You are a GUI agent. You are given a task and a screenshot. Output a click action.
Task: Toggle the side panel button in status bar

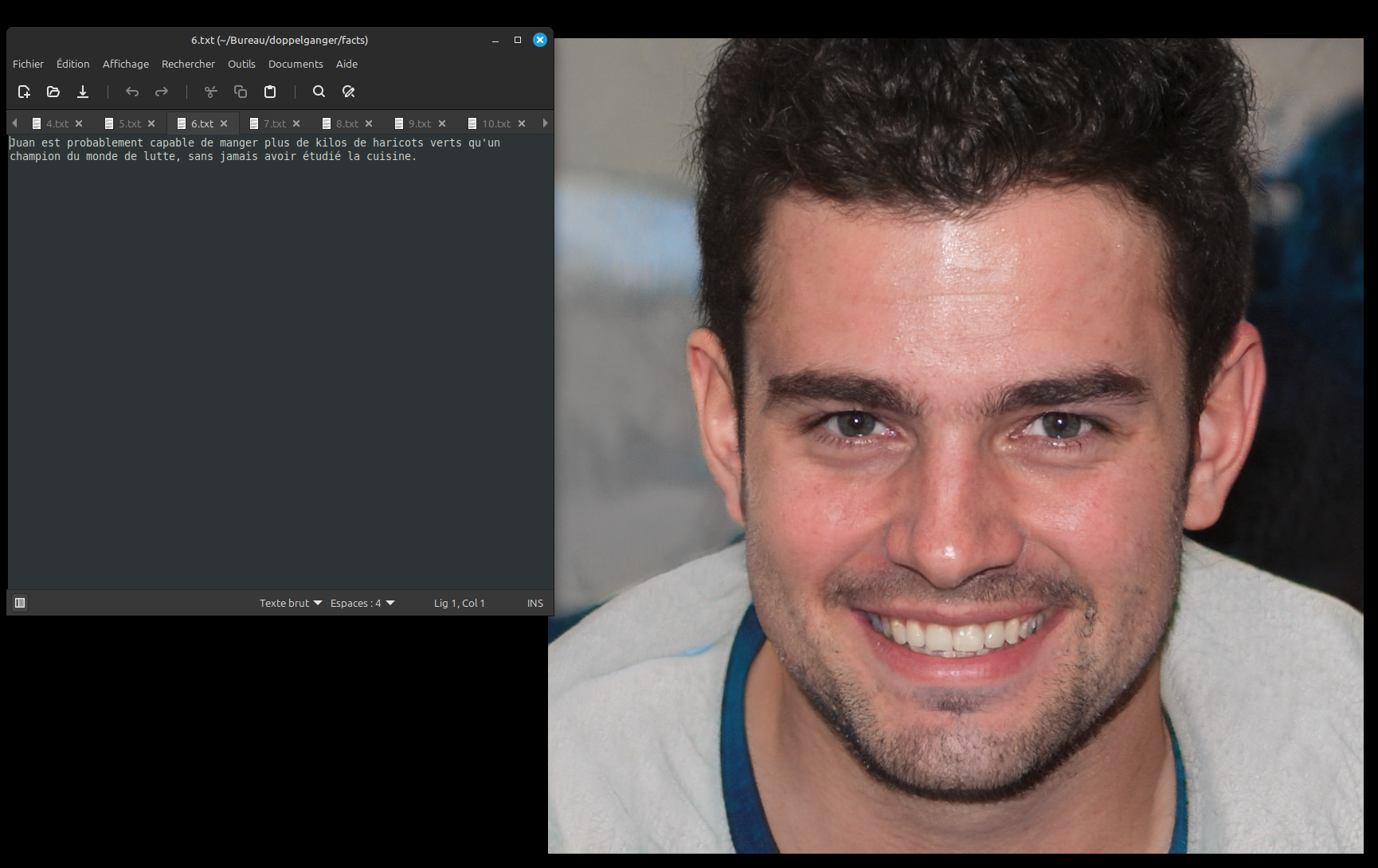21,603
